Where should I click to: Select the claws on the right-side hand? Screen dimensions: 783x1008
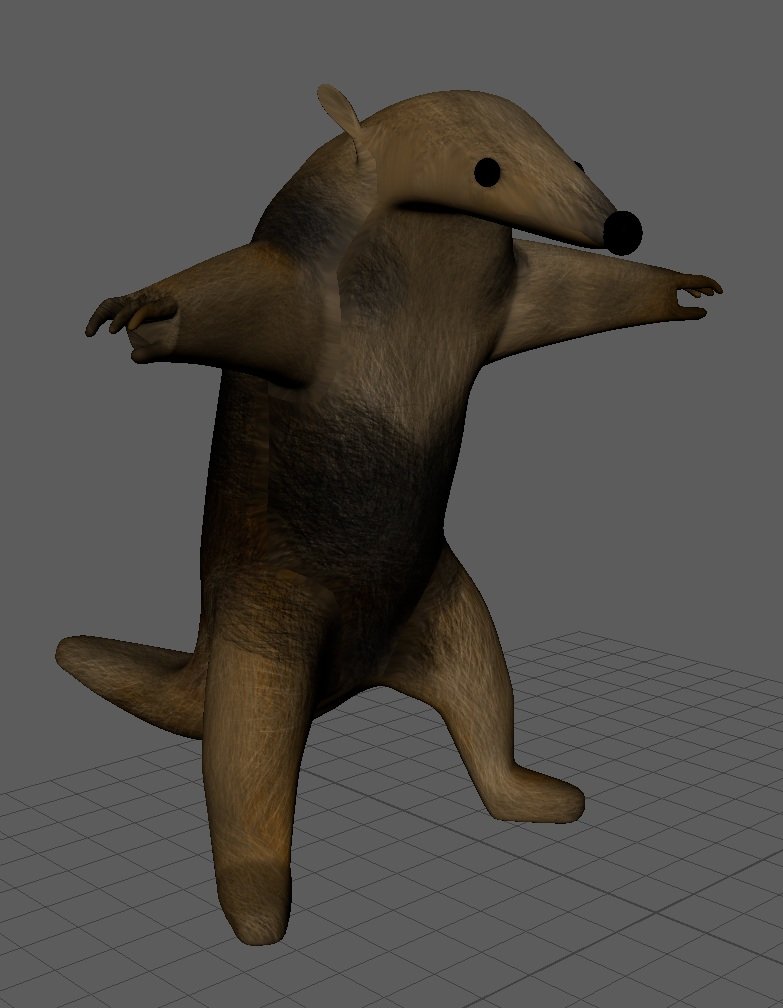pyautogui.click(x=699, y=291)
